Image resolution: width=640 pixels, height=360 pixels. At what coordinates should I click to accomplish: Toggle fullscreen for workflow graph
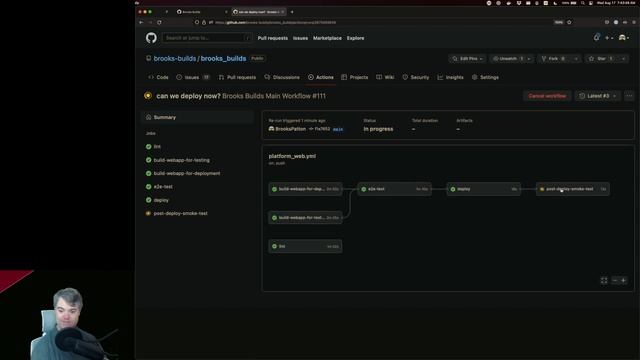604,280
